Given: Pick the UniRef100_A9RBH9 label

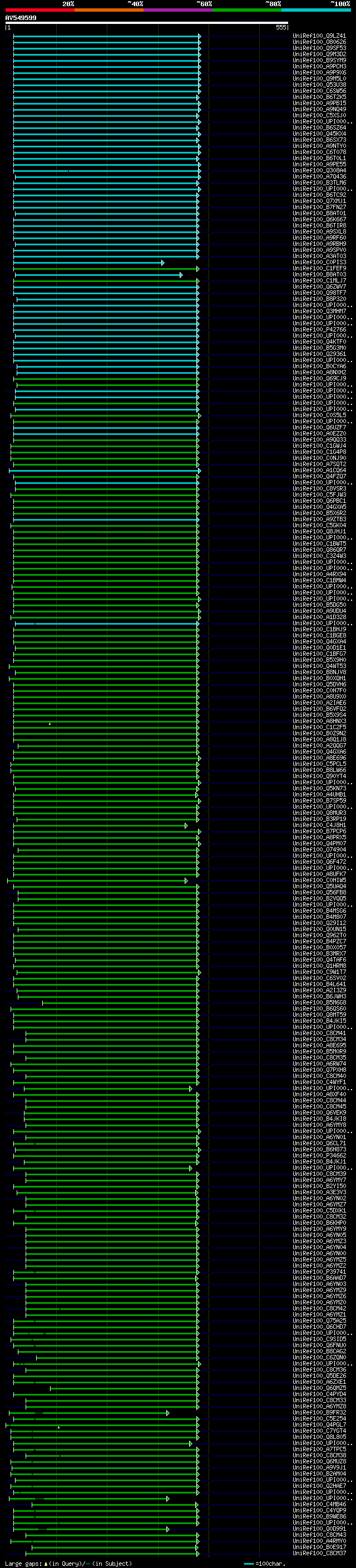Looking at the screenshot, I should tap(319, 244).
